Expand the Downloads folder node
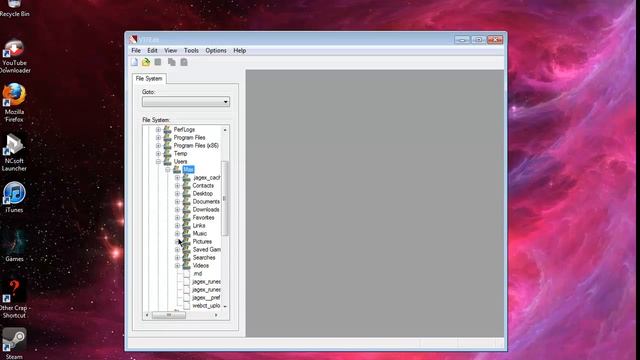The image size is (640, 360). tap(177, 209)
